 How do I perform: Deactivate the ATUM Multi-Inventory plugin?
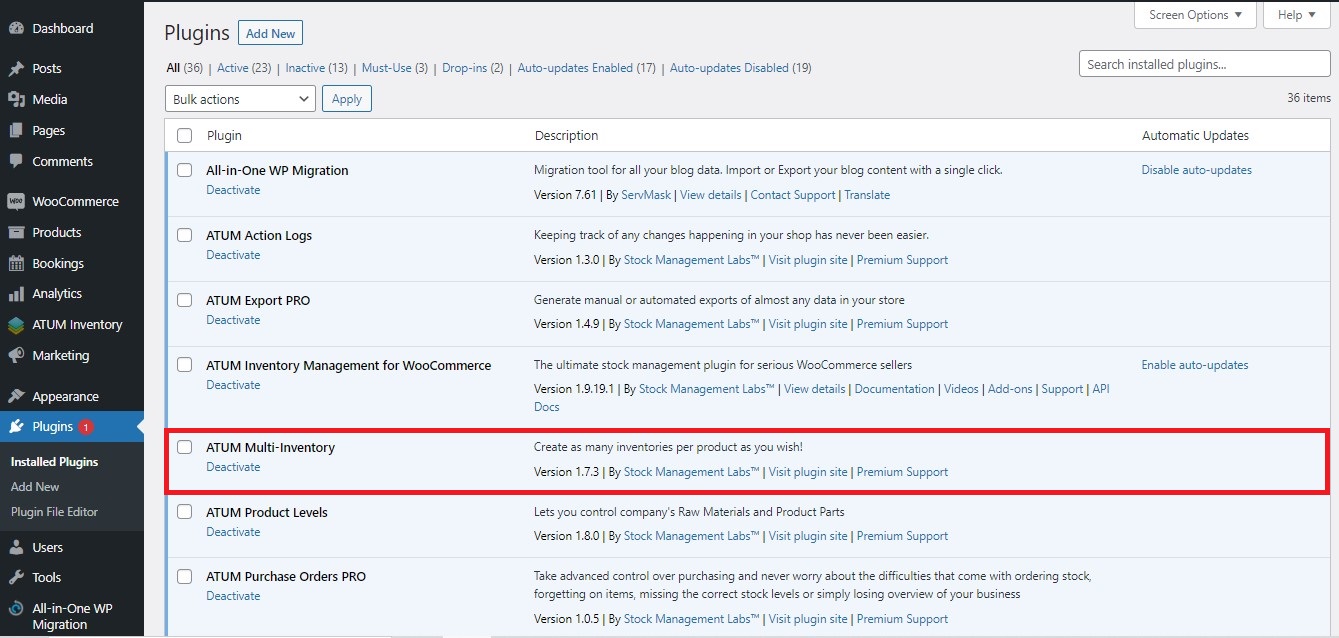coord(233,467)
